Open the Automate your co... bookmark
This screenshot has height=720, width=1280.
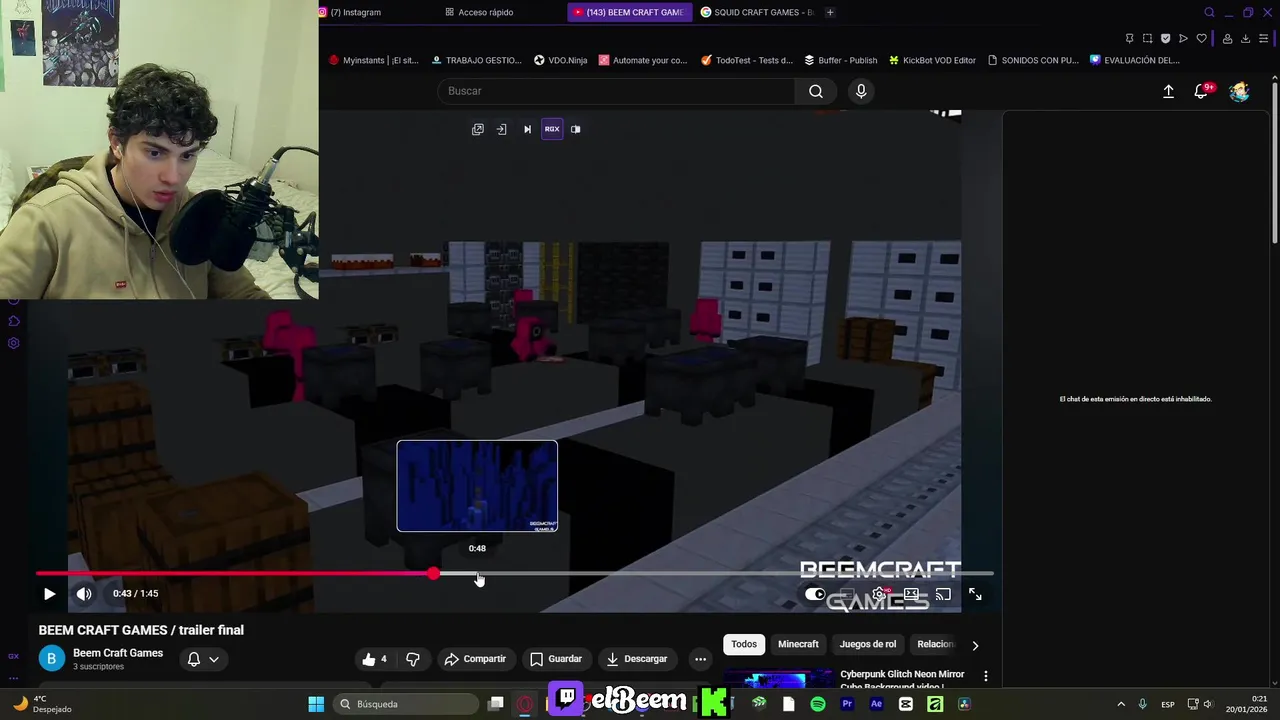643,60
